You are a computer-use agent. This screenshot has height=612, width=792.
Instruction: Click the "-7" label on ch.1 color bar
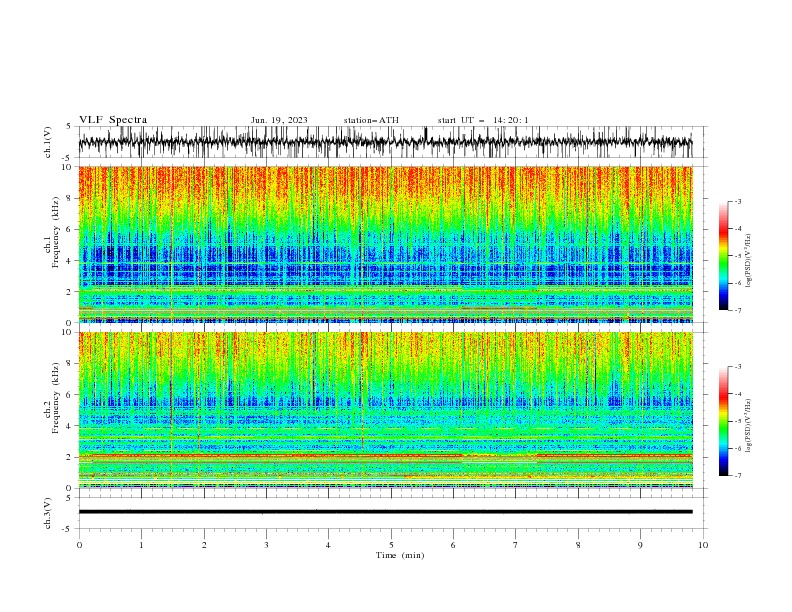tap(737, 310)
